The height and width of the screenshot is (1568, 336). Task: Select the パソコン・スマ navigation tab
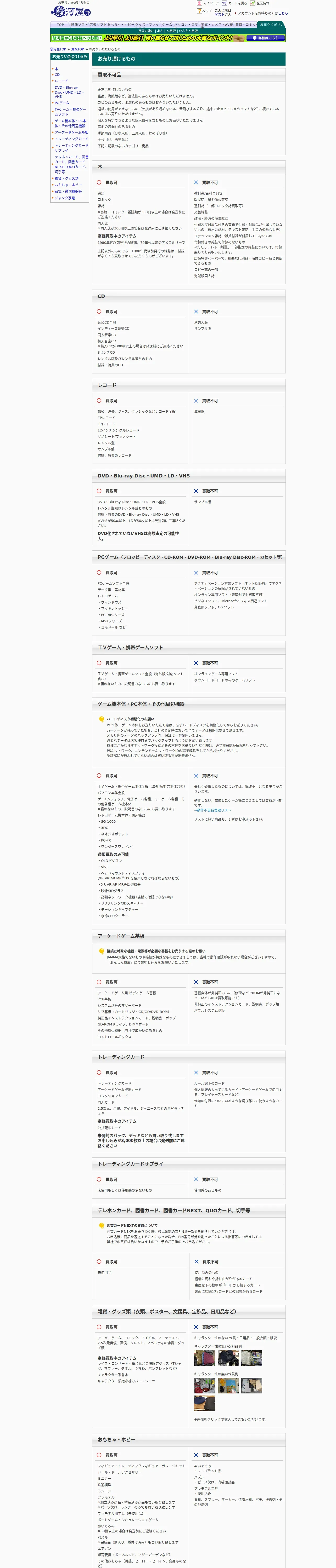pyautogui.click(x=187, y=25)
